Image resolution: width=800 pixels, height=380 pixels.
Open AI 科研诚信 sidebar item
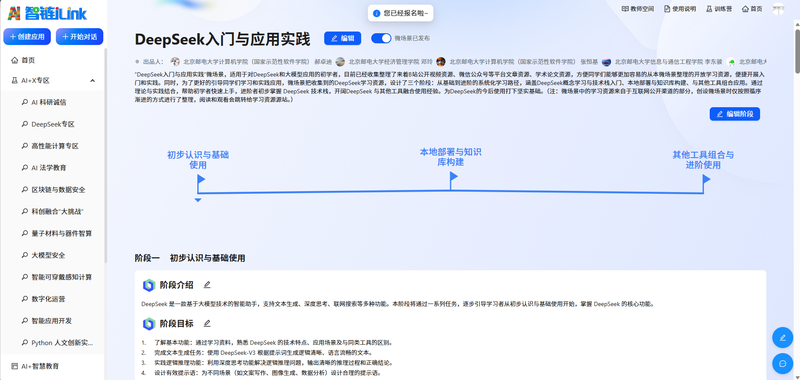(49, 103)
